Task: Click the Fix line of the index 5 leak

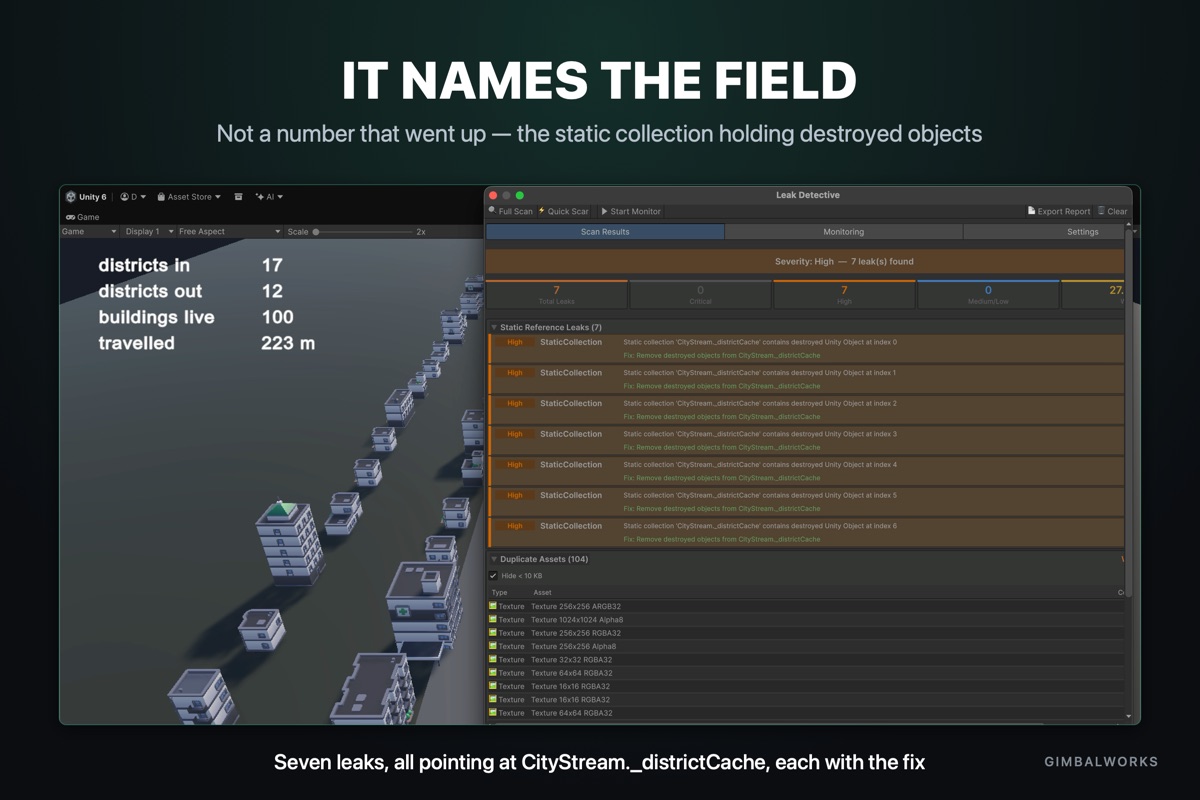Action: (722, 509)
